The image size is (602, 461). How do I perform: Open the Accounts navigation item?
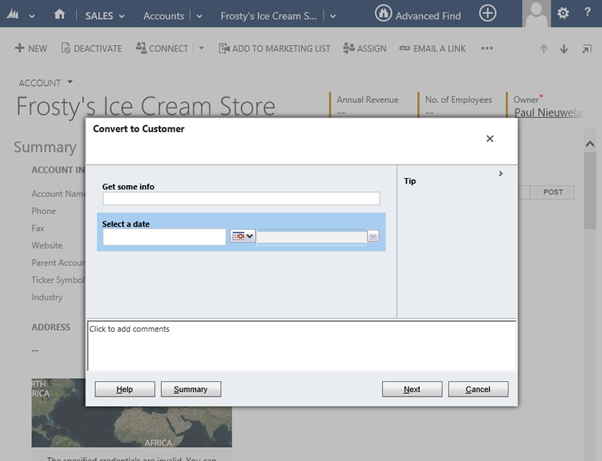[x=163, y=16]
